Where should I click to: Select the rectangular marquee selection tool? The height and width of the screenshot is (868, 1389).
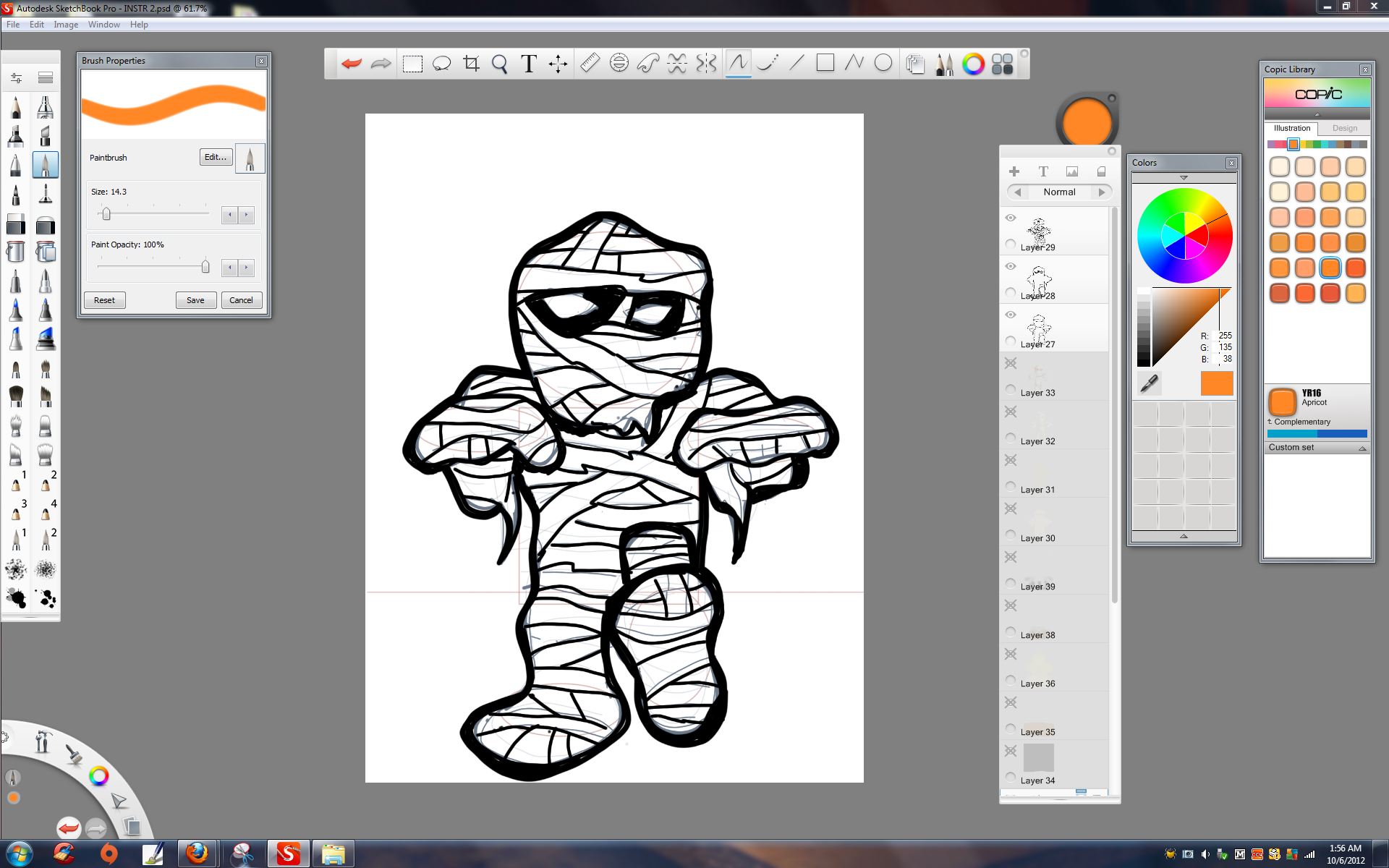tap(412, 64)
